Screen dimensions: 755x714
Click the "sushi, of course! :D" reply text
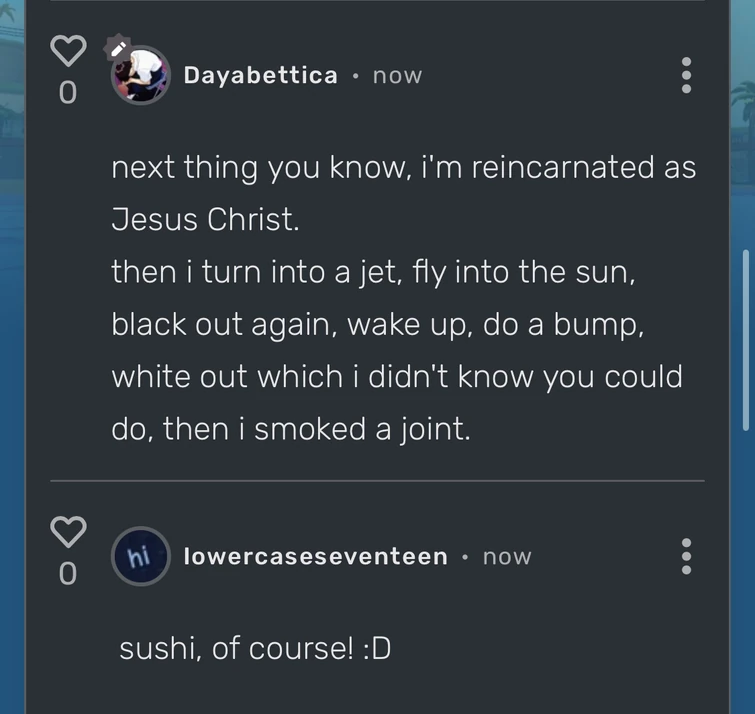pos(255,649)
